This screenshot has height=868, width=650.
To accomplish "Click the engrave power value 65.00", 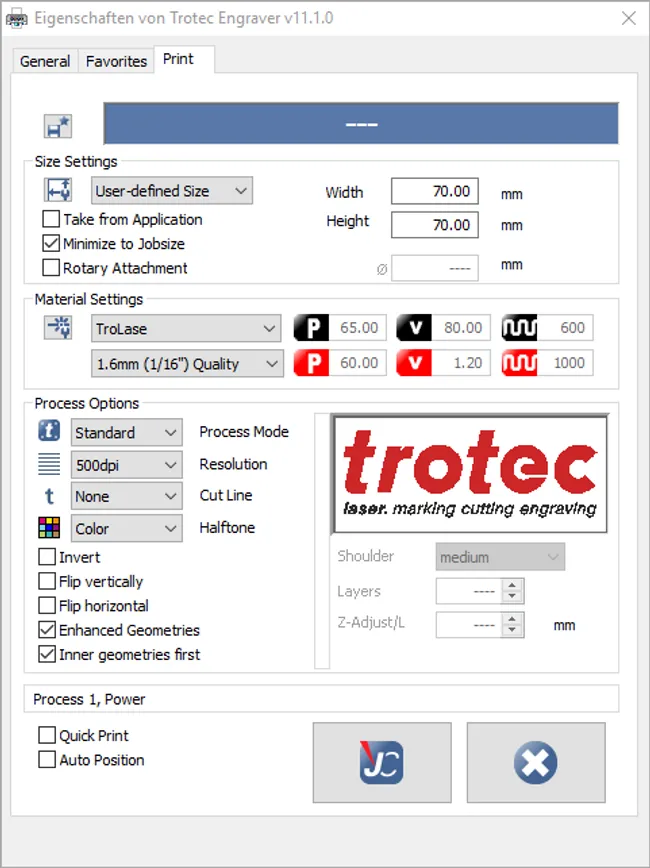I will [358, 328].
